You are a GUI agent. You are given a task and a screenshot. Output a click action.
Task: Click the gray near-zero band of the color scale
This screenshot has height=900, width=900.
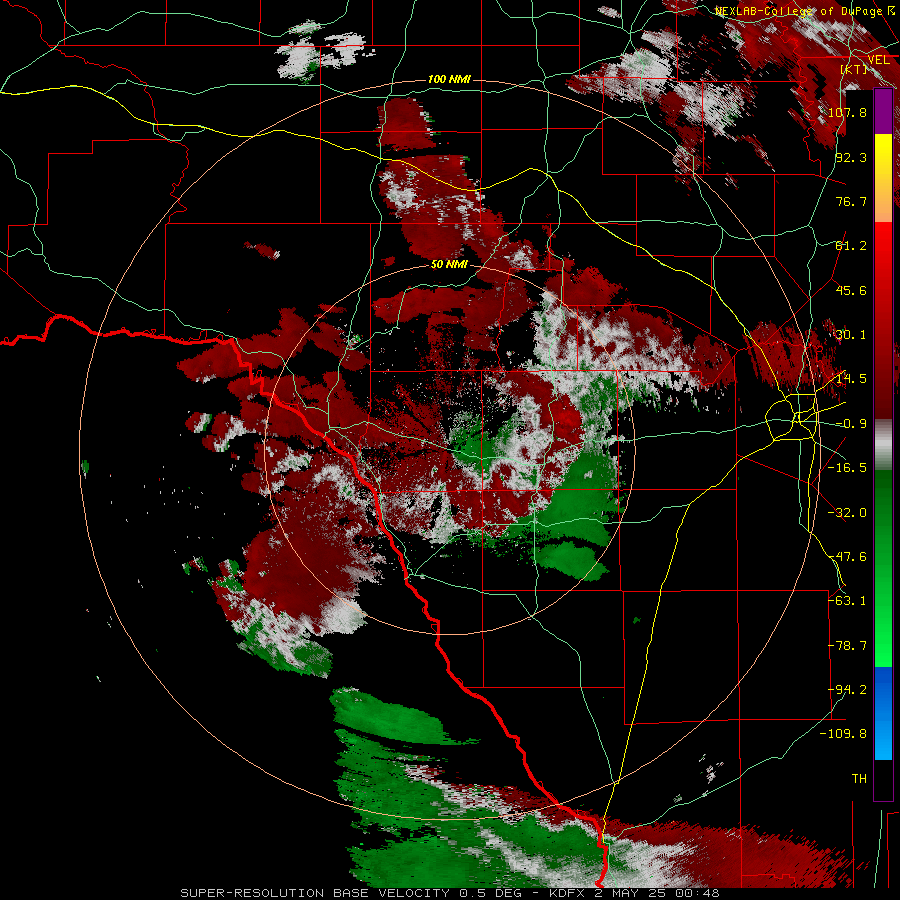click(x=883, y=445)
